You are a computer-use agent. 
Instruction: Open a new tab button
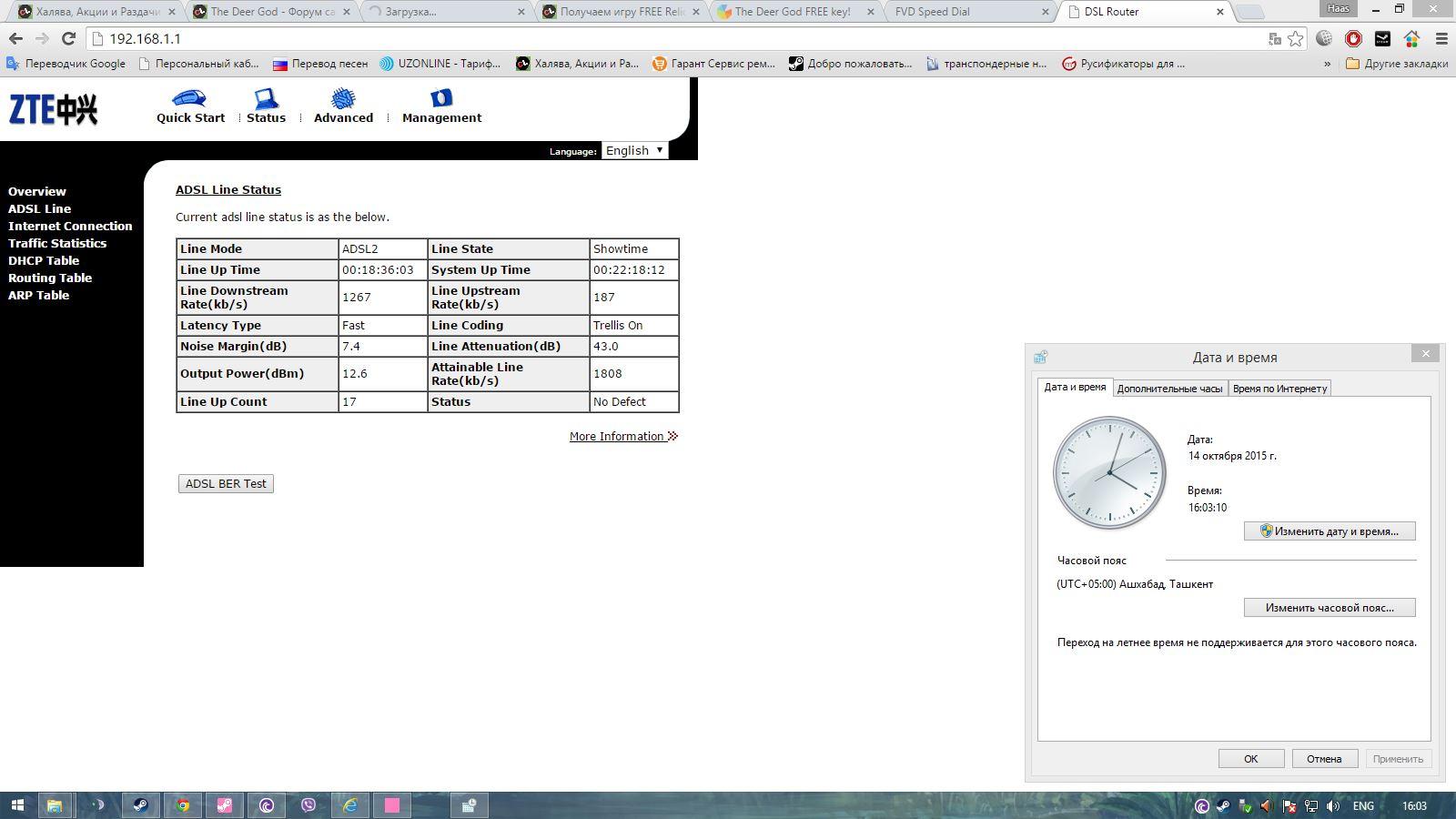click(1251, 12)
